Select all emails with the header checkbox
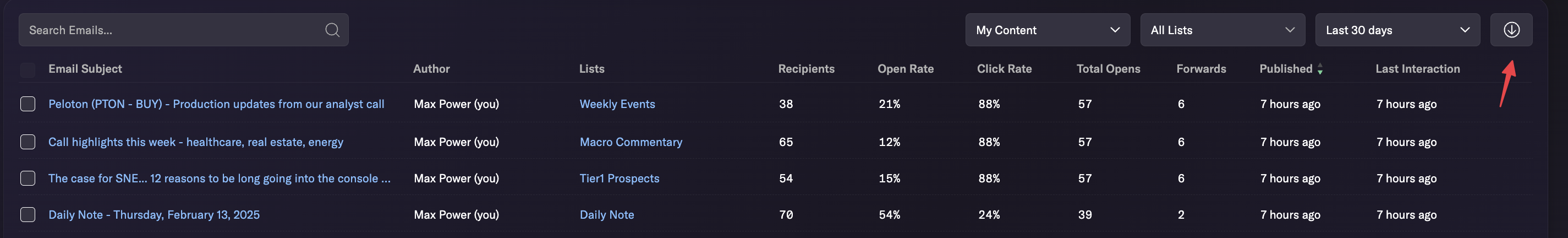Screen dimensions: 1568x238 point(28,69)
